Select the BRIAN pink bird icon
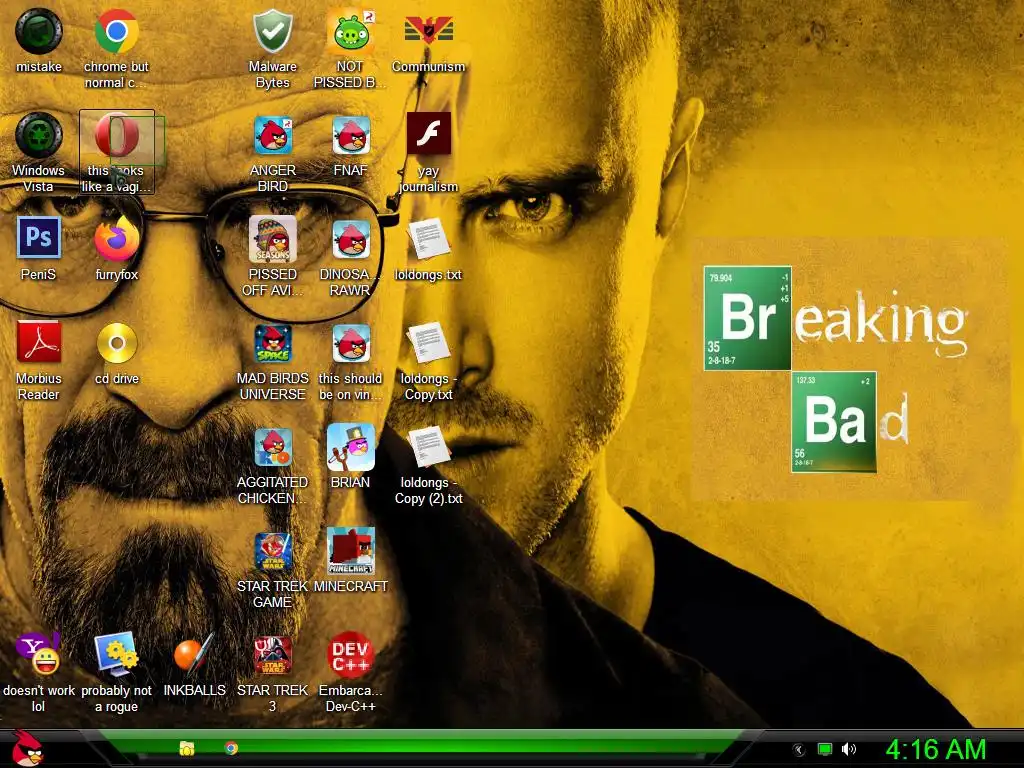1024x768 pixels. (x=351, y=447)
